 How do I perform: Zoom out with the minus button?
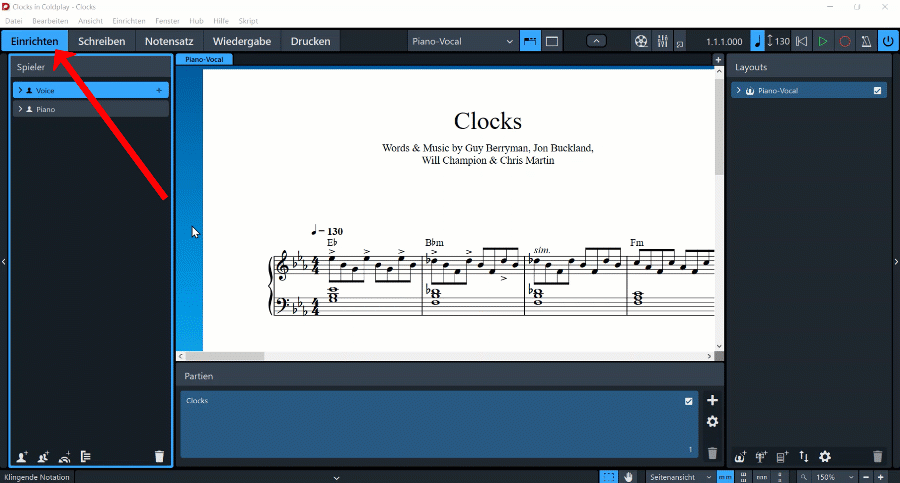(866, 477)
